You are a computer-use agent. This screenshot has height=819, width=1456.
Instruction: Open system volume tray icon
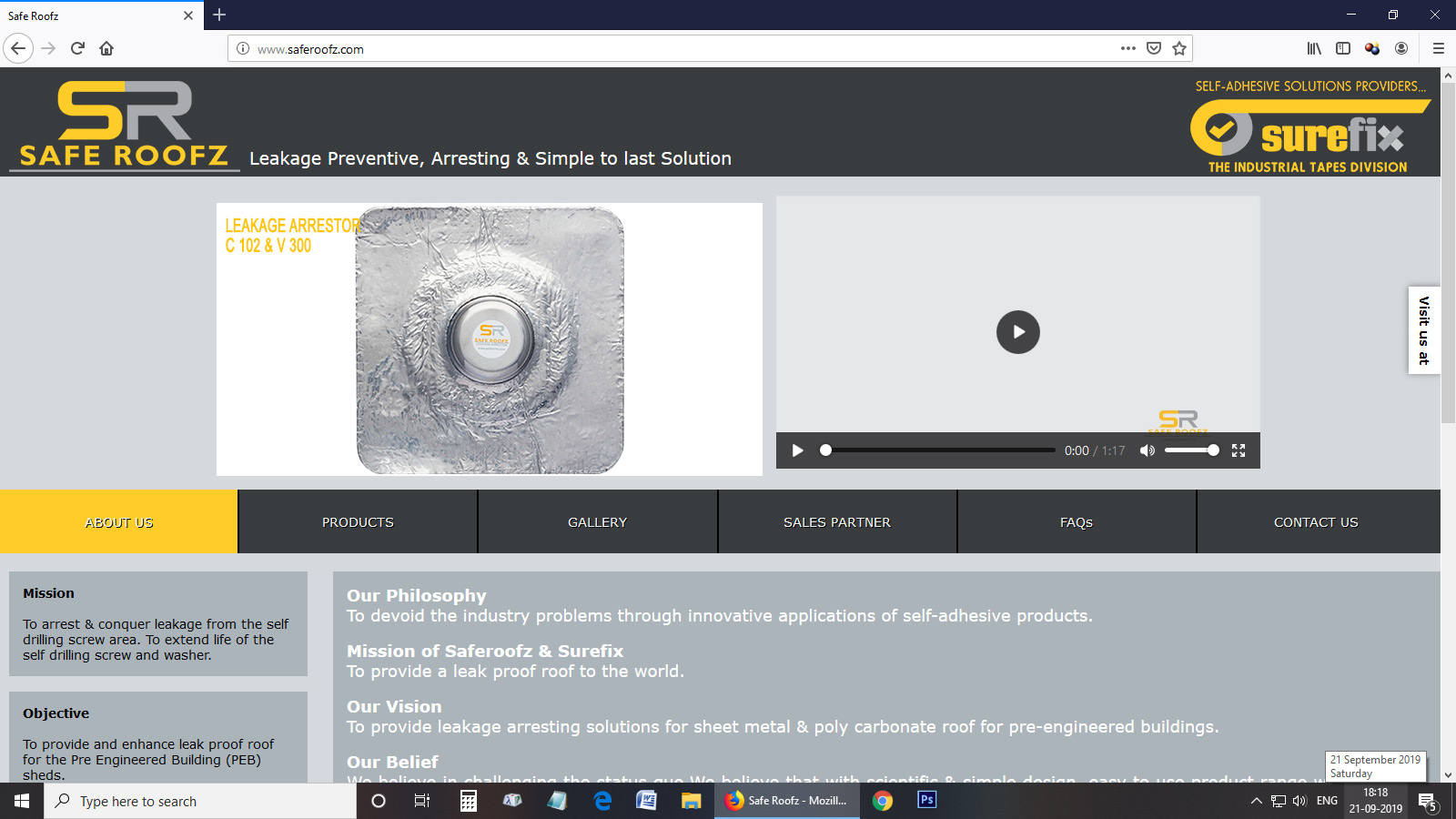1299,801
